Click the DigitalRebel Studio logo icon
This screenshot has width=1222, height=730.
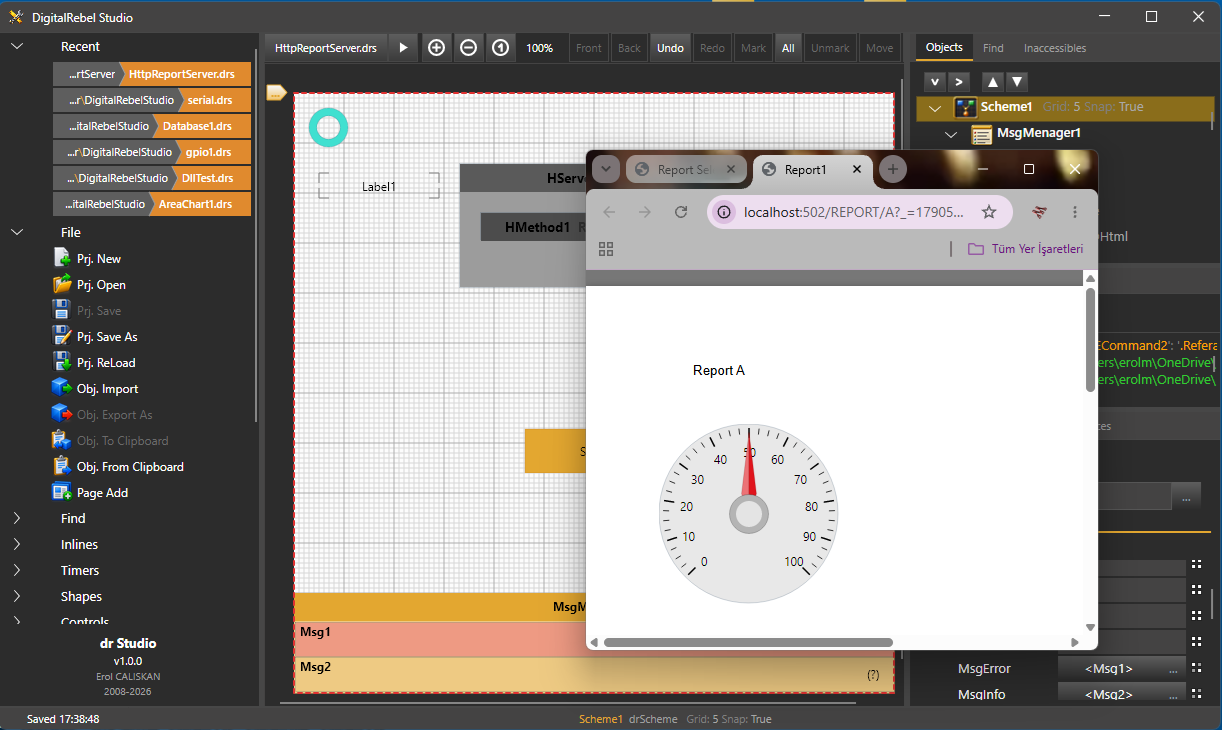[x=16, y=17]
